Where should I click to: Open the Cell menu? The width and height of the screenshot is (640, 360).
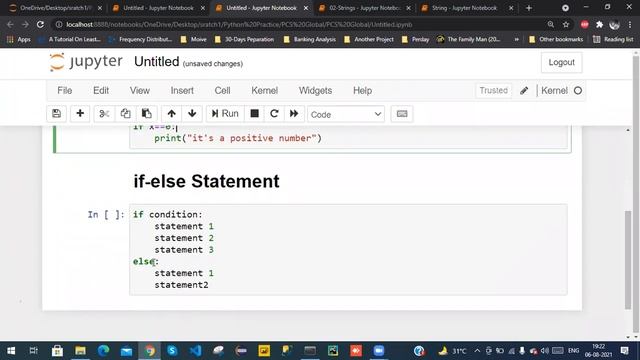[222, 91]
